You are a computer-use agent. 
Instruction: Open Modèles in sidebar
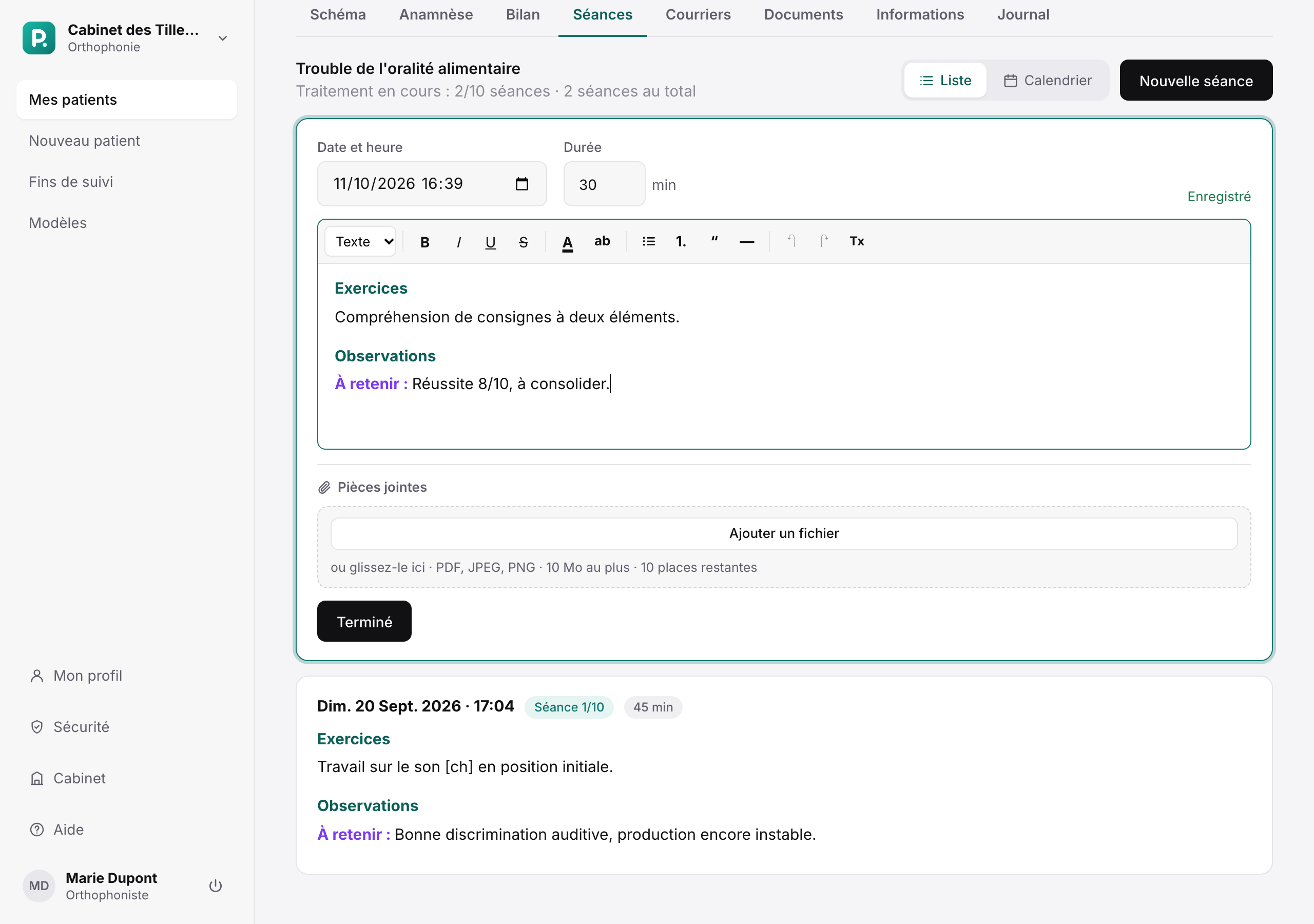[x=126, y=223]
